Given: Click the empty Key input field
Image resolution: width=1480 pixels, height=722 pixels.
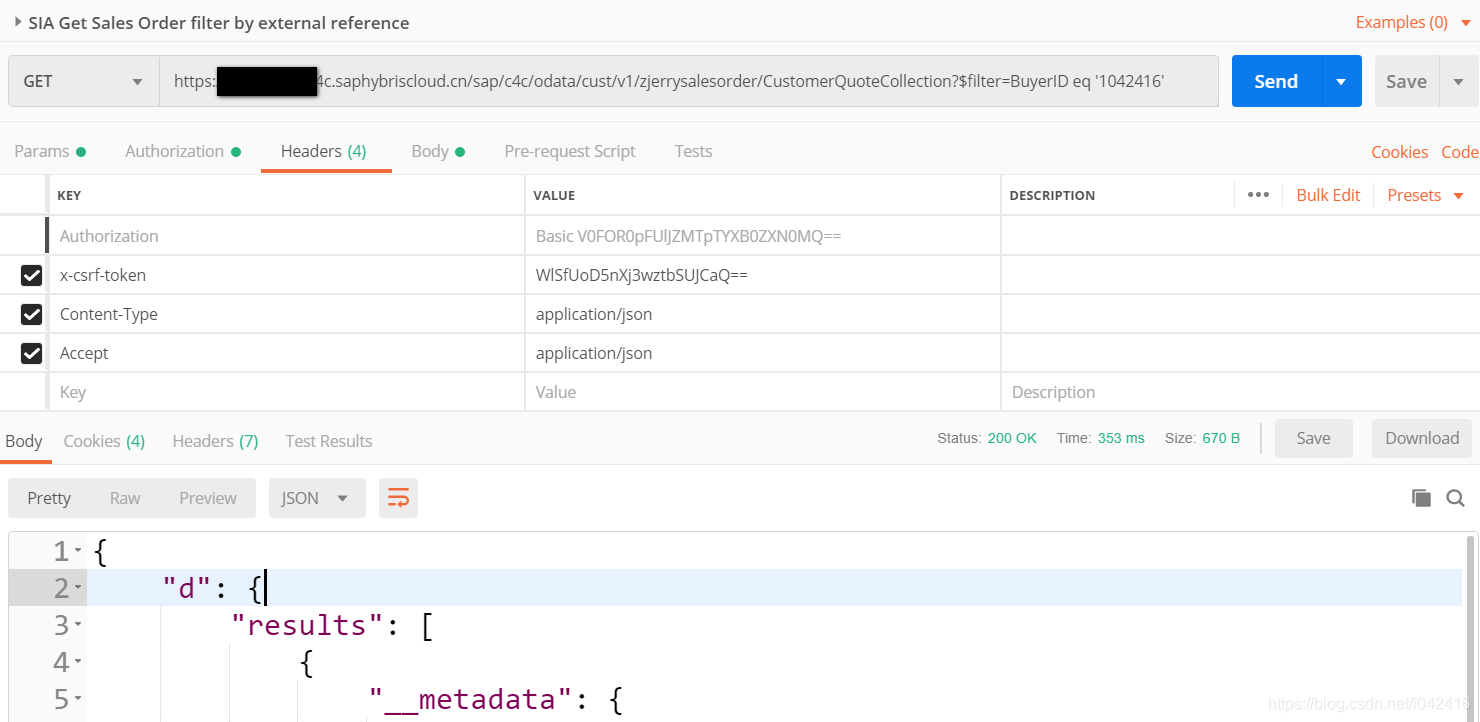Looking at the screenshot, I should 286,392.
